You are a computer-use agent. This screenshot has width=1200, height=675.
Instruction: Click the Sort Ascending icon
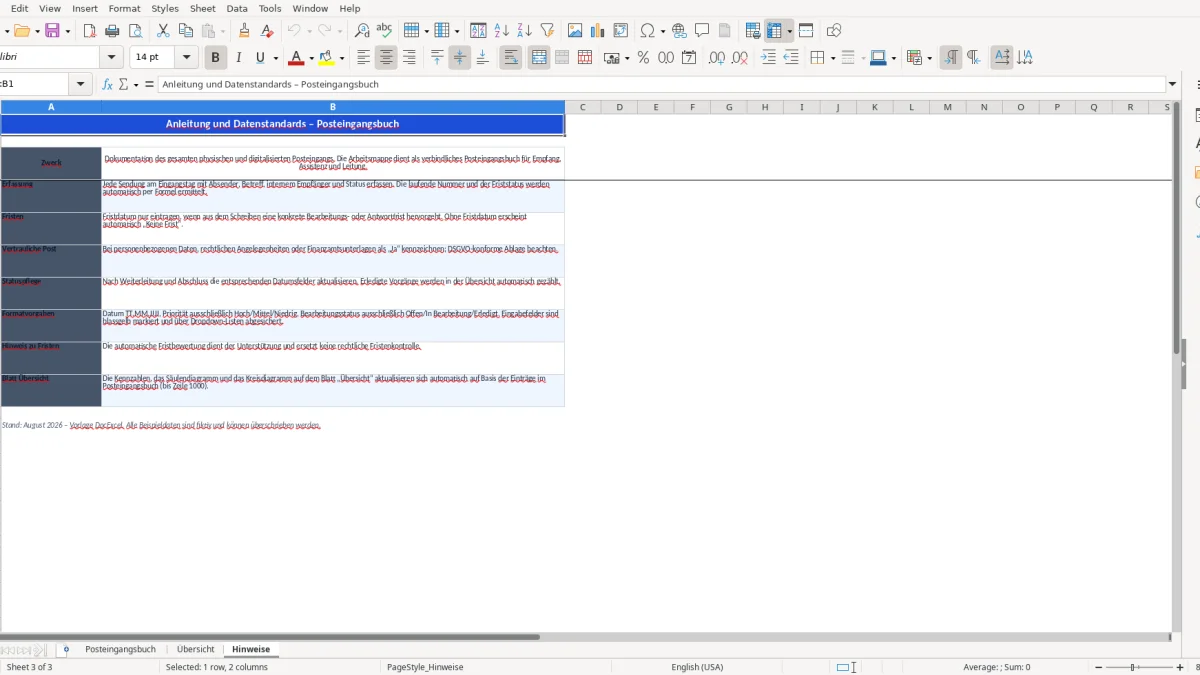pos(502,31)
